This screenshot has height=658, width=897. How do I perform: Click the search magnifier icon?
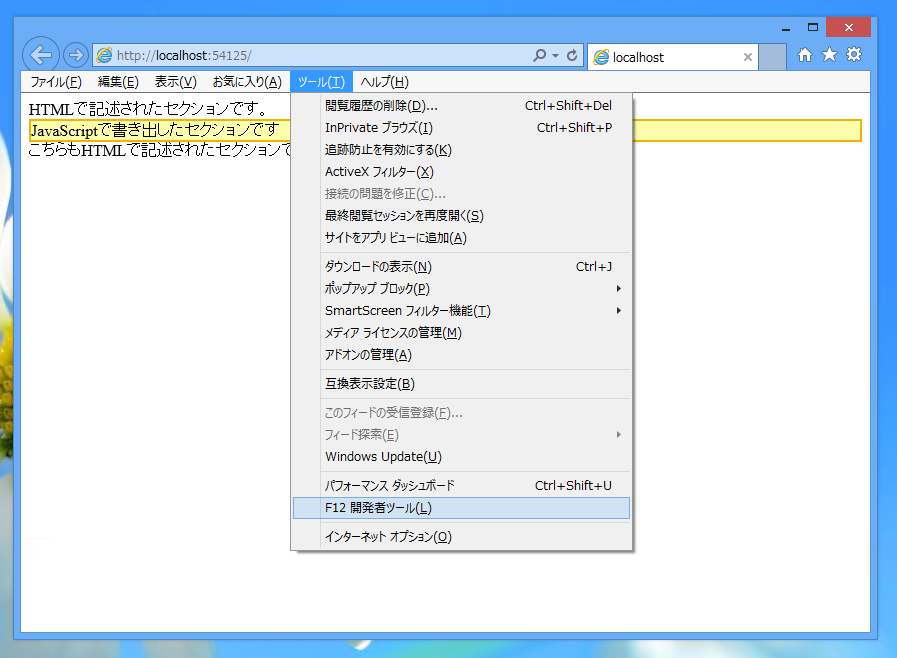(538, 56)
